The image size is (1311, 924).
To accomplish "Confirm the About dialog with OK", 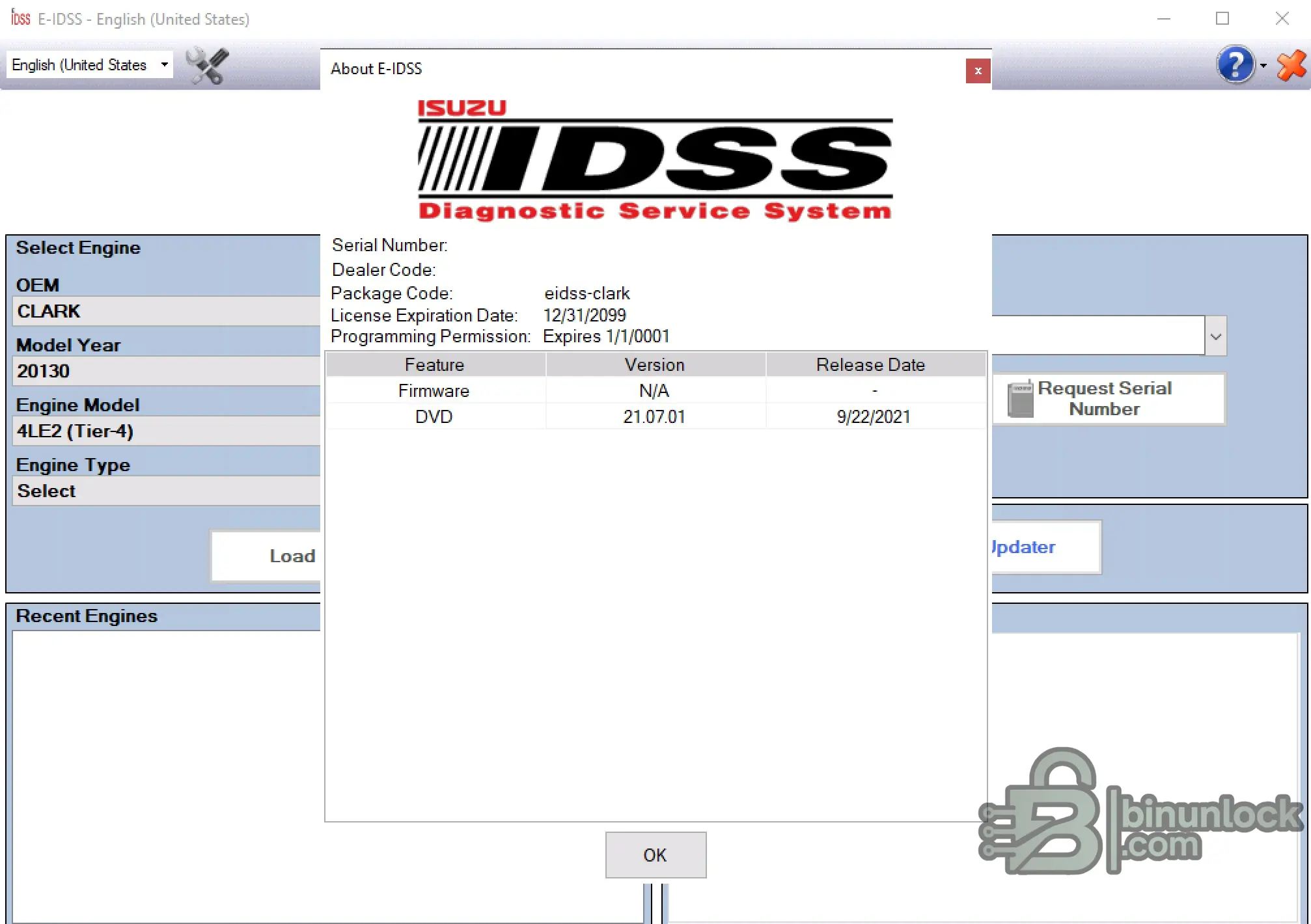I will [x=655, y=855].
